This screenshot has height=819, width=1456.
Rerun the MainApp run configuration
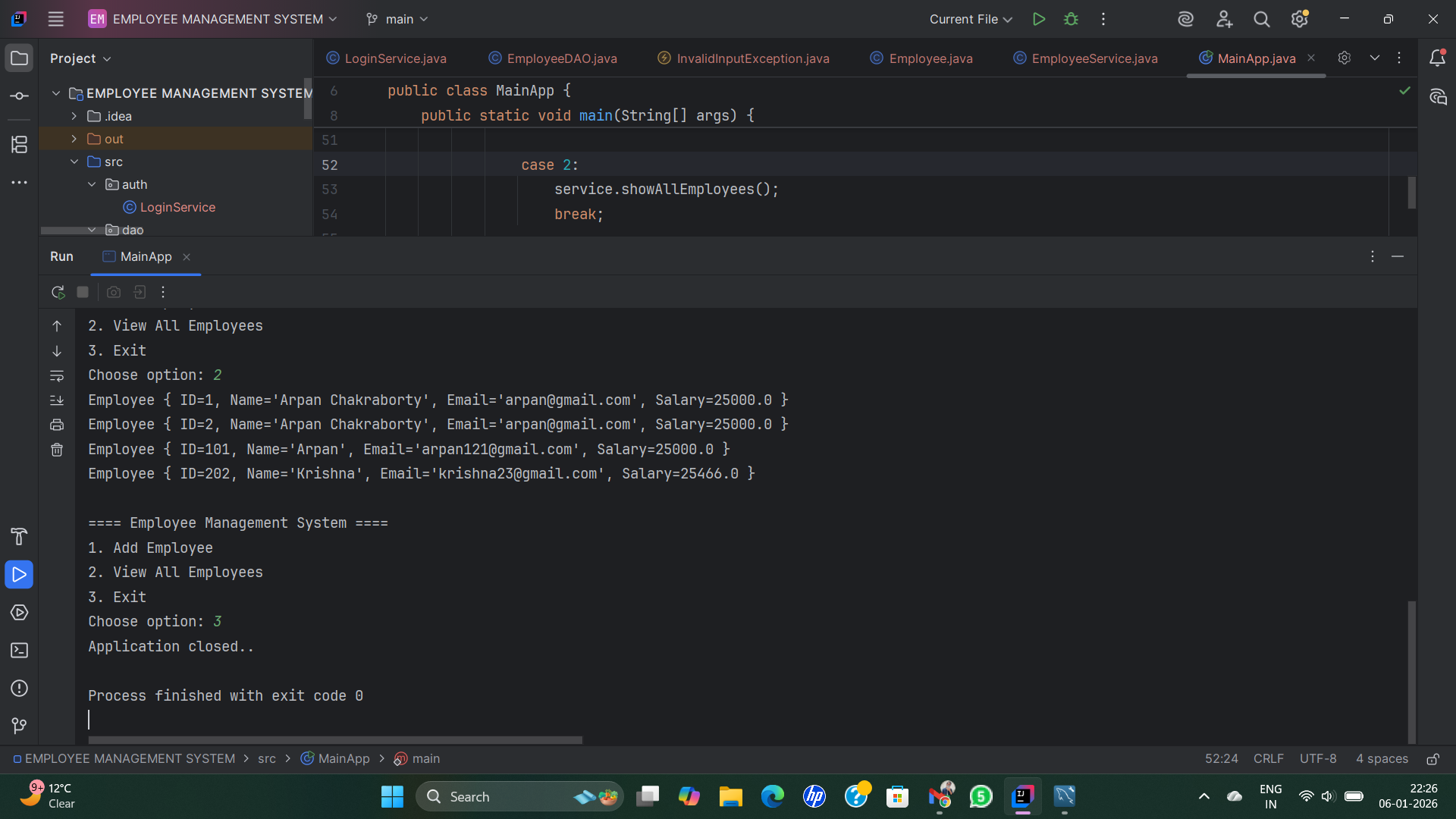57,292
